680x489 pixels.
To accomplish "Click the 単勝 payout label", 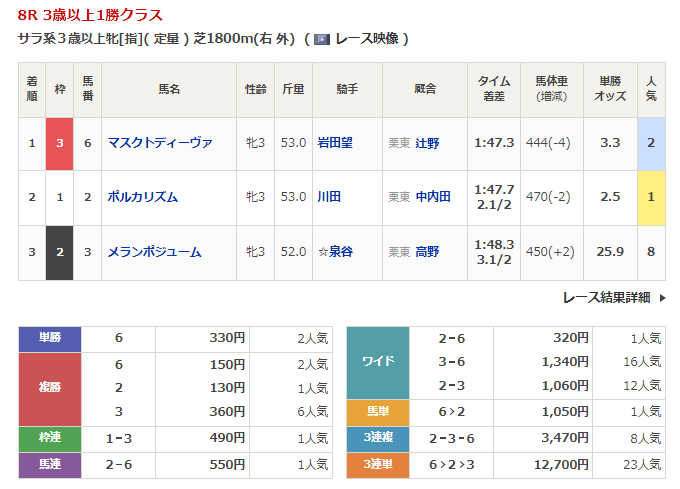I will click(x=50, y=338).
